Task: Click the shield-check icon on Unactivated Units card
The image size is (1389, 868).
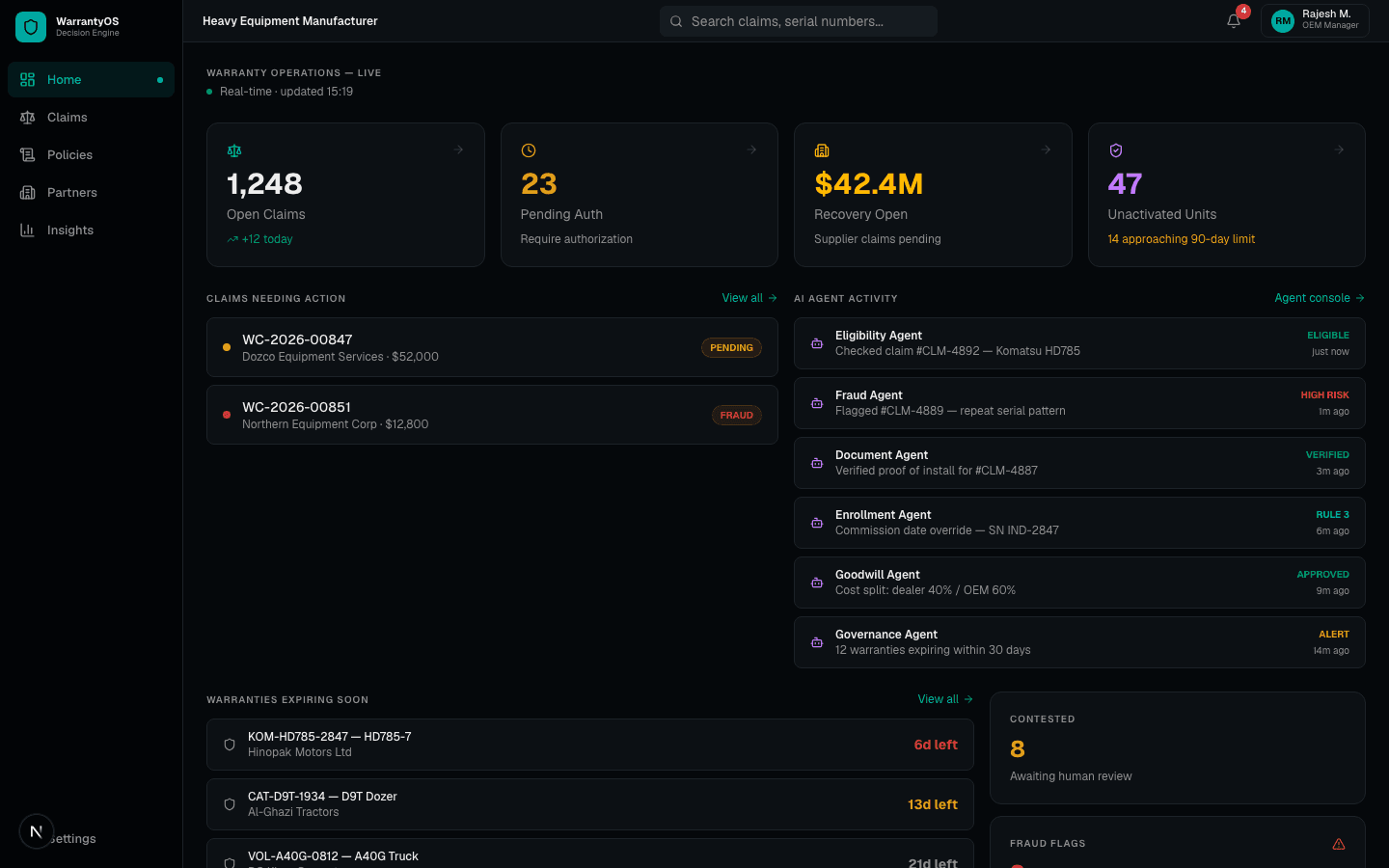Action: (x=1116, y=150)
